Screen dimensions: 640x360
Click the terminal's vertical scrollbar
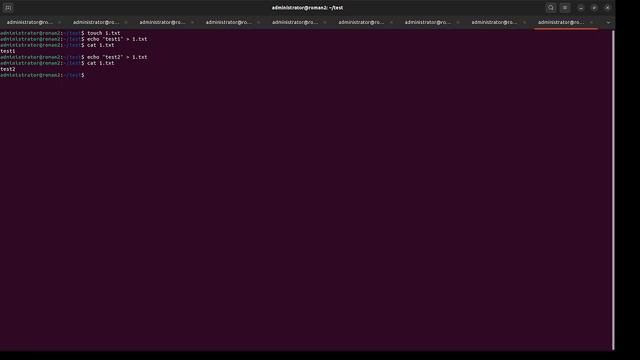pos(613,190)
